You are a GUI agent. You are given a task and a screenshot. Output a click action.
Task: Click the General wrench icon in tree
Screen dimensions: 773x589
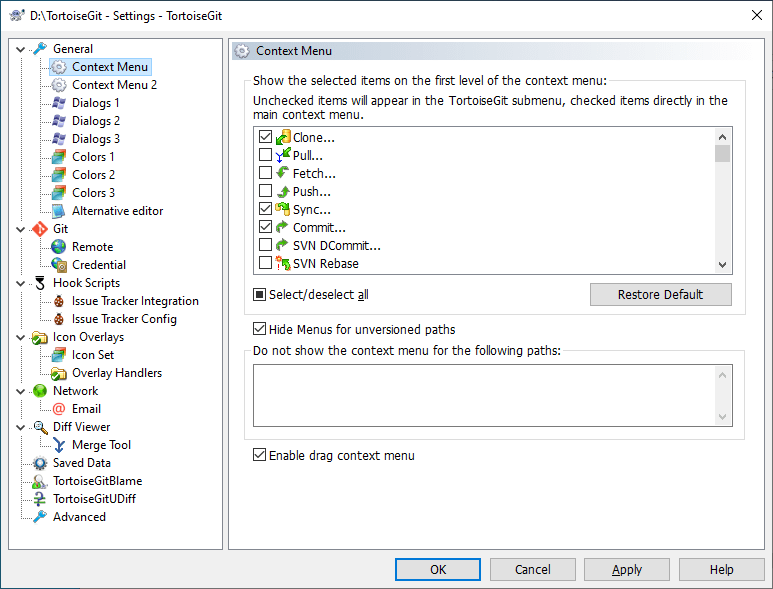coord(40,48)
